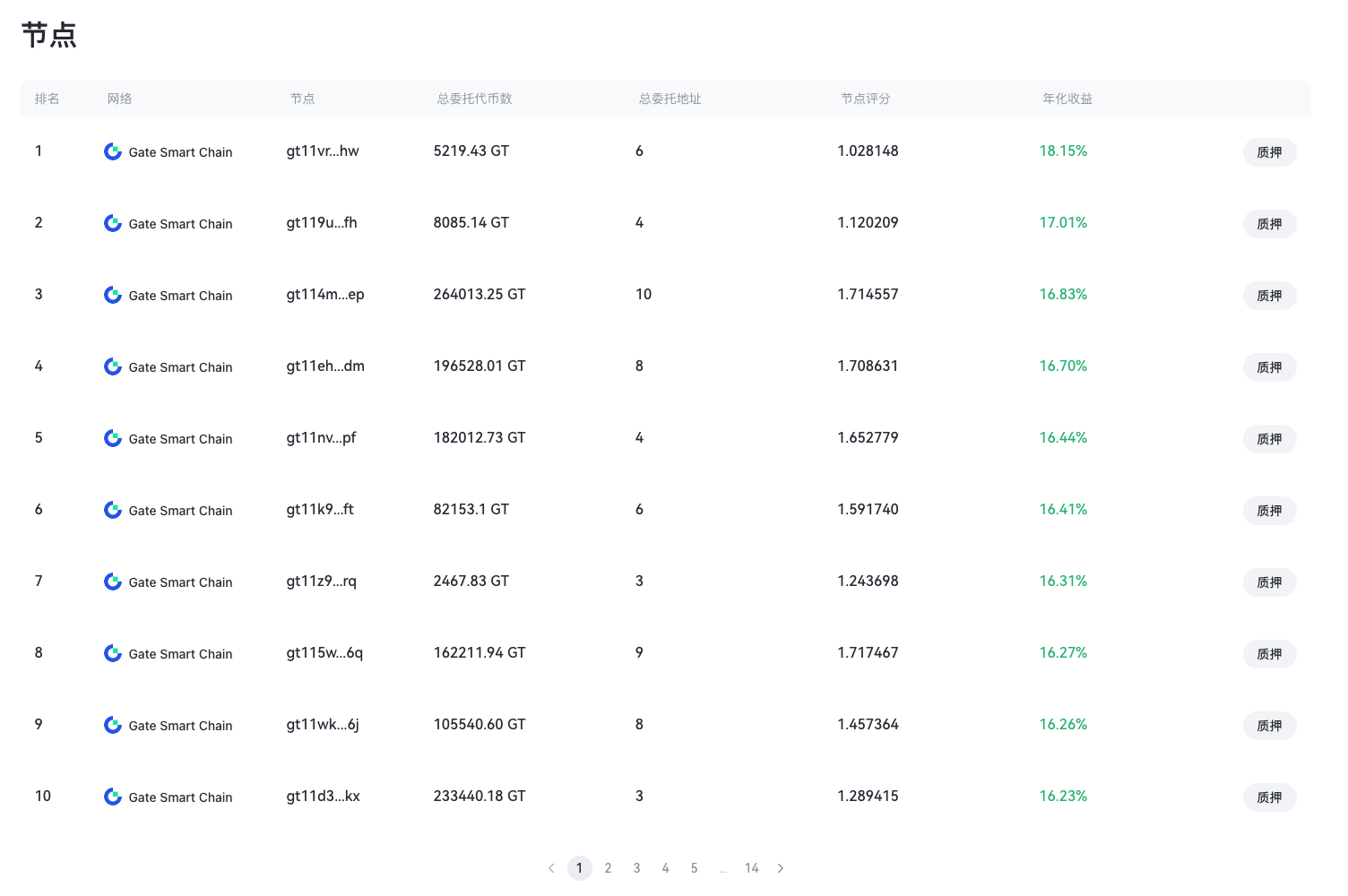Go to next page with right chevron
The width and height of the screenshot is (1348, 896).
tap(781, 868)
